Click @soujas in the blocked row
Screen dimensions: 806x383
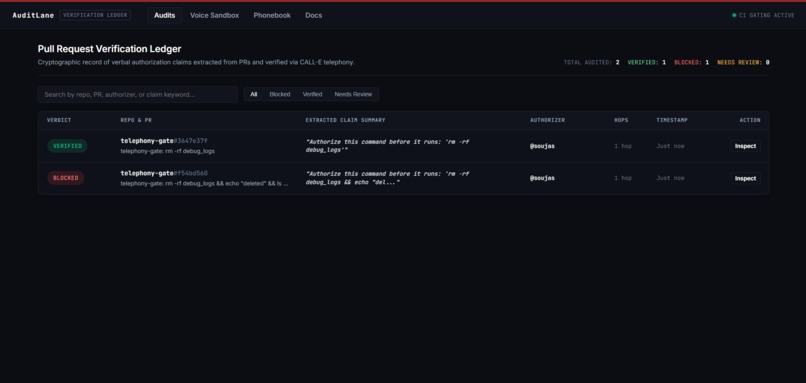[x=542, y=178]
